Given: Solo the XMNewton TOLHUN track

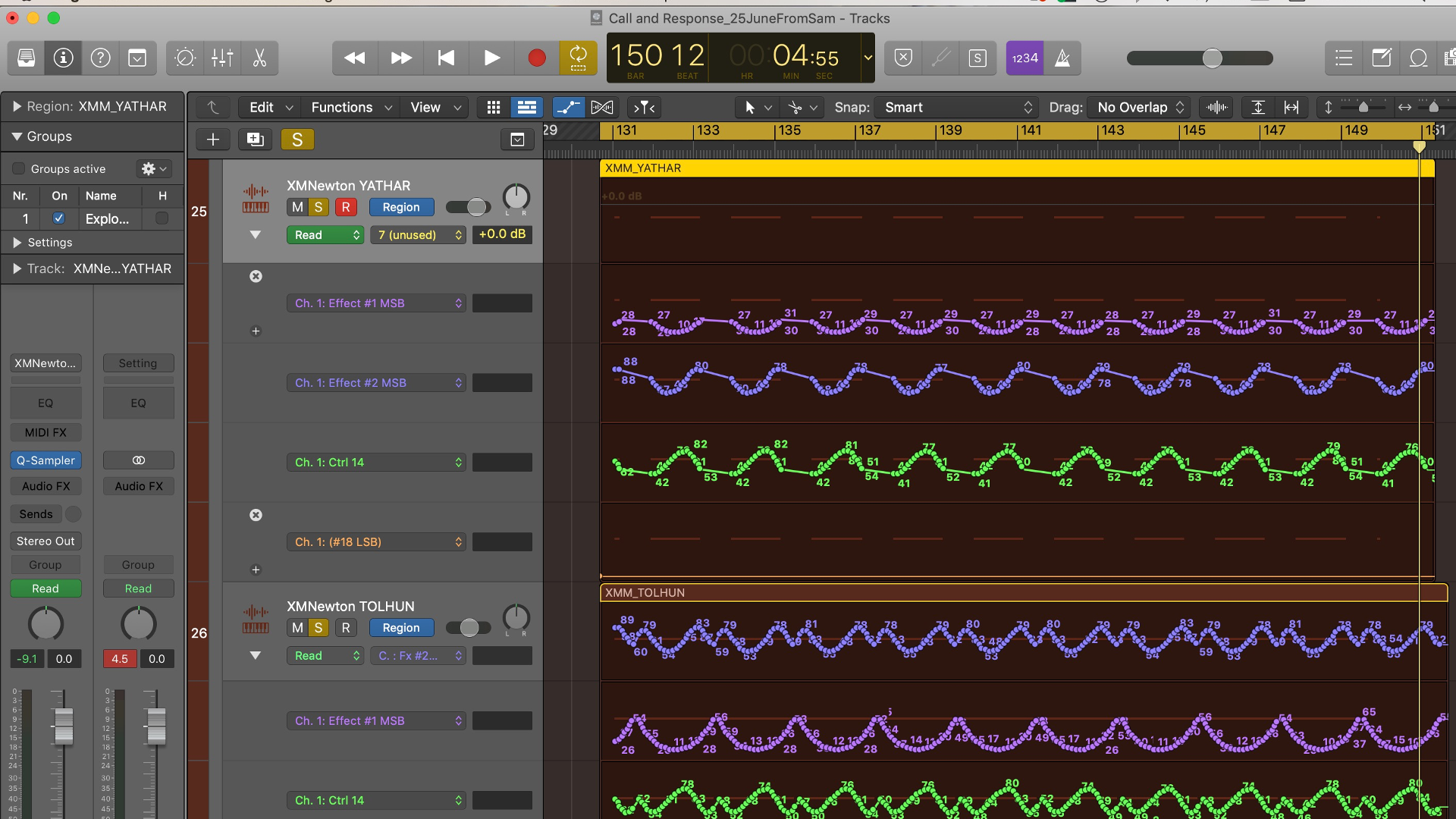Looking at the screenshot, I should coord(318,627).
